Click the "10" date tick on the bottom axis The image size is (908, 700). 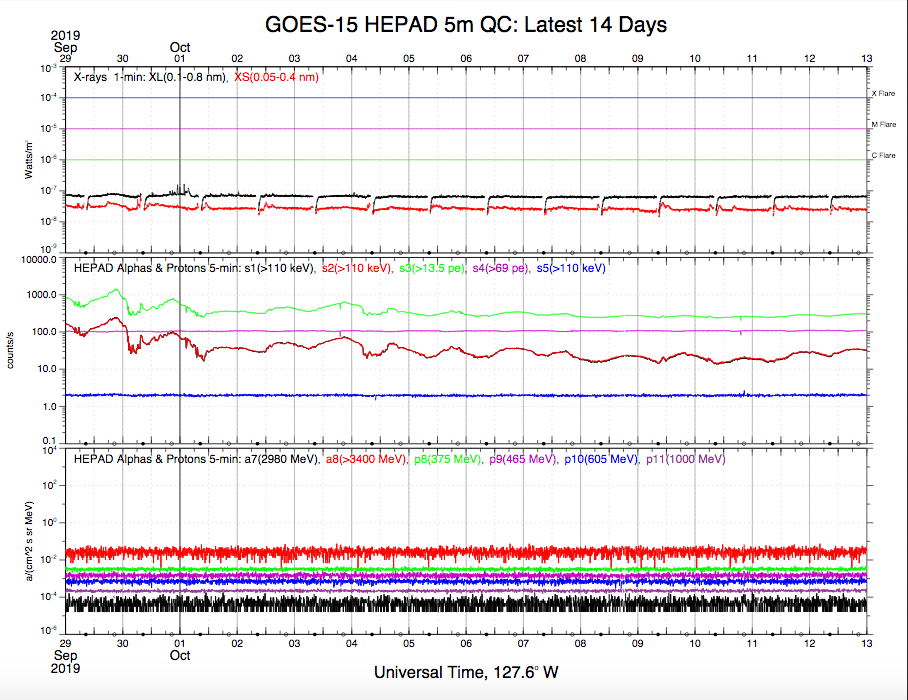click(695, 643)
